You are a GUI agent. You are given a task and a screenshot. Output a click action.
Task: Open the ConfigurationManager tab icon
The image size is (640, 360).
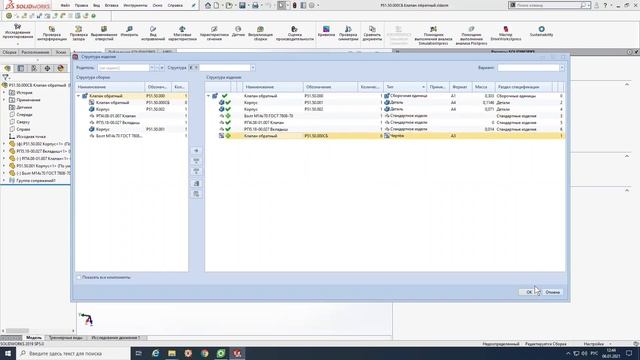(34, 68)
